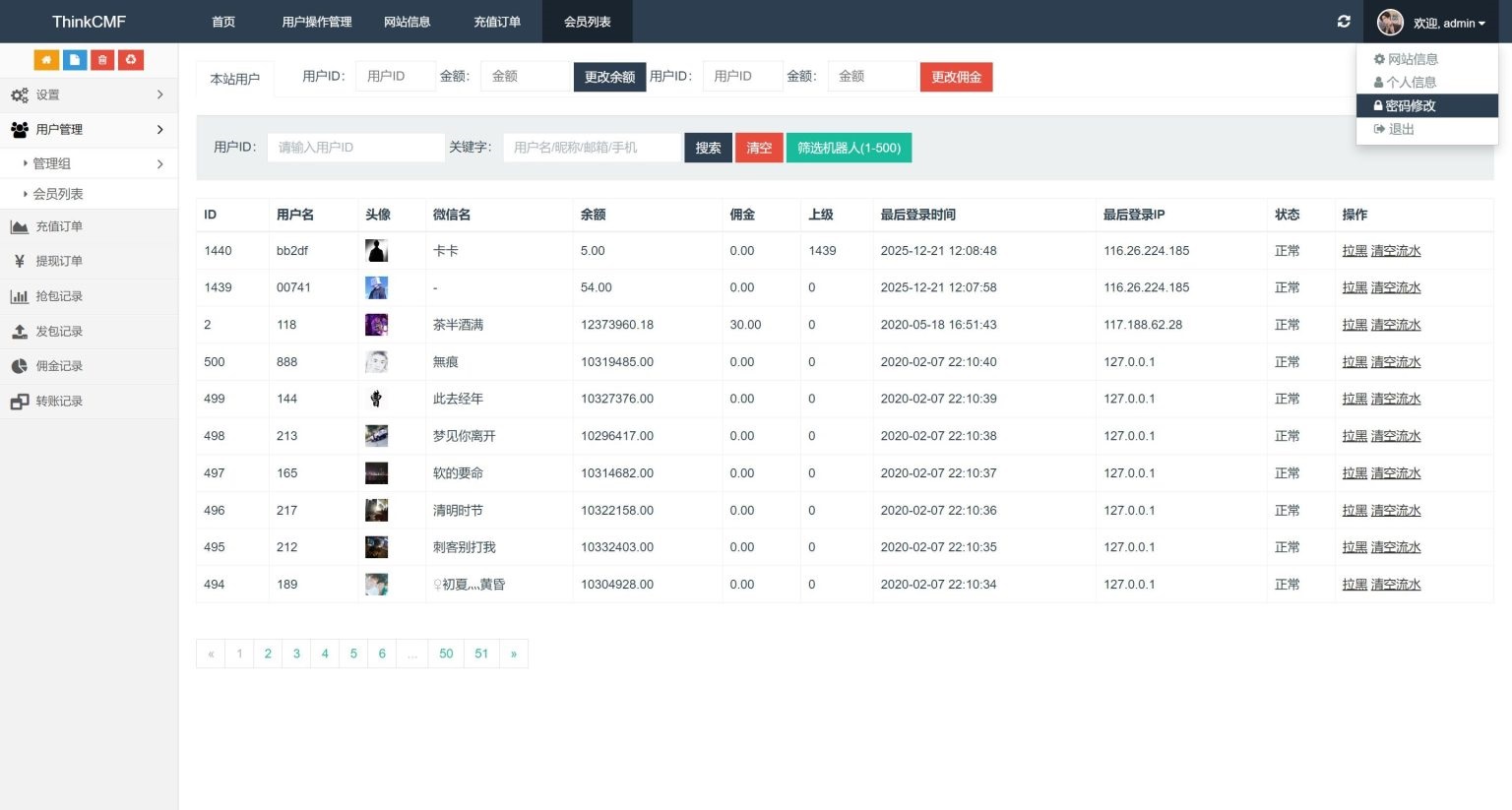
Task: Click 清空流水 for user 00741
Action: tap(1396, 287)
